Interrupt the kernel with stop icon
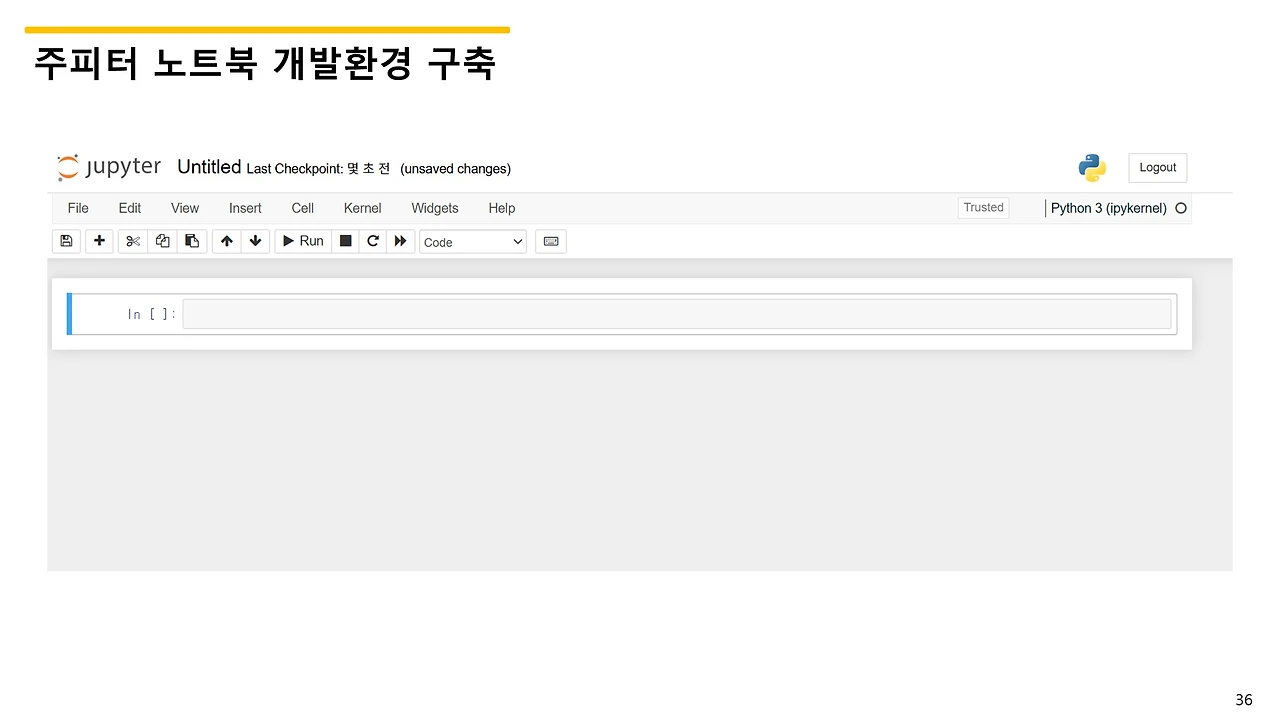Viewport: 1280px width, 720px height. coord(345,241)
